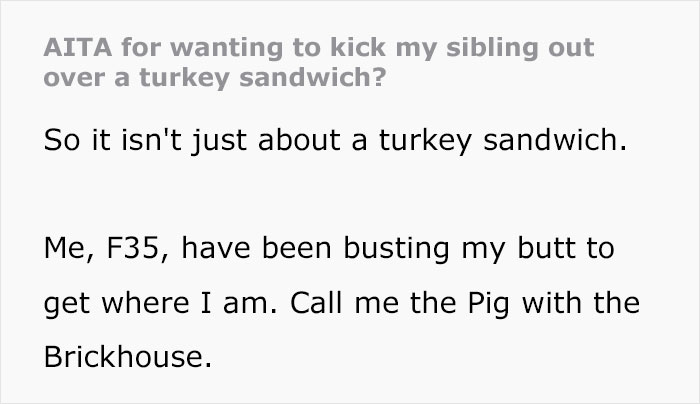Viewport: 700px width, 404px height.
Task: Click "sandwich." ending the first black sentence
Action: tap(555, 140)
